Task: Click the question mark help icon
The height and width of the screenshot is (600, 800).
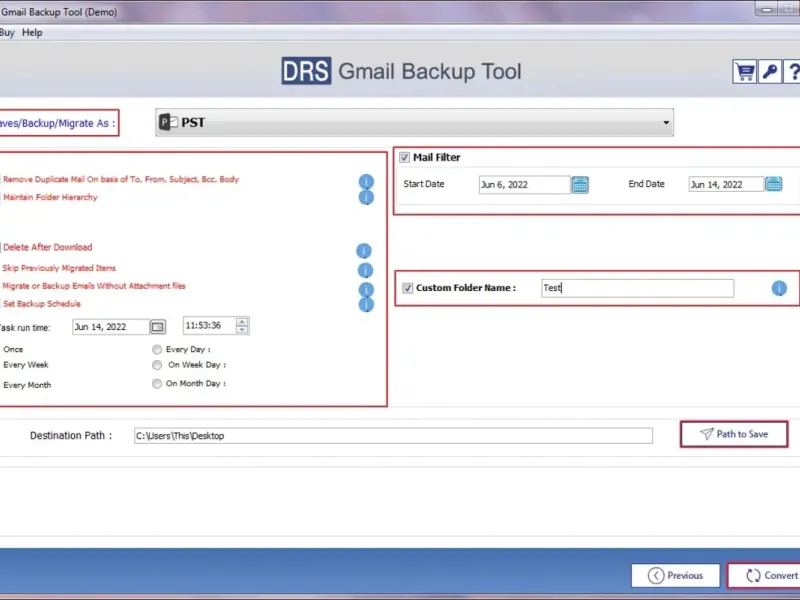Action: click(x=792, y=72)
